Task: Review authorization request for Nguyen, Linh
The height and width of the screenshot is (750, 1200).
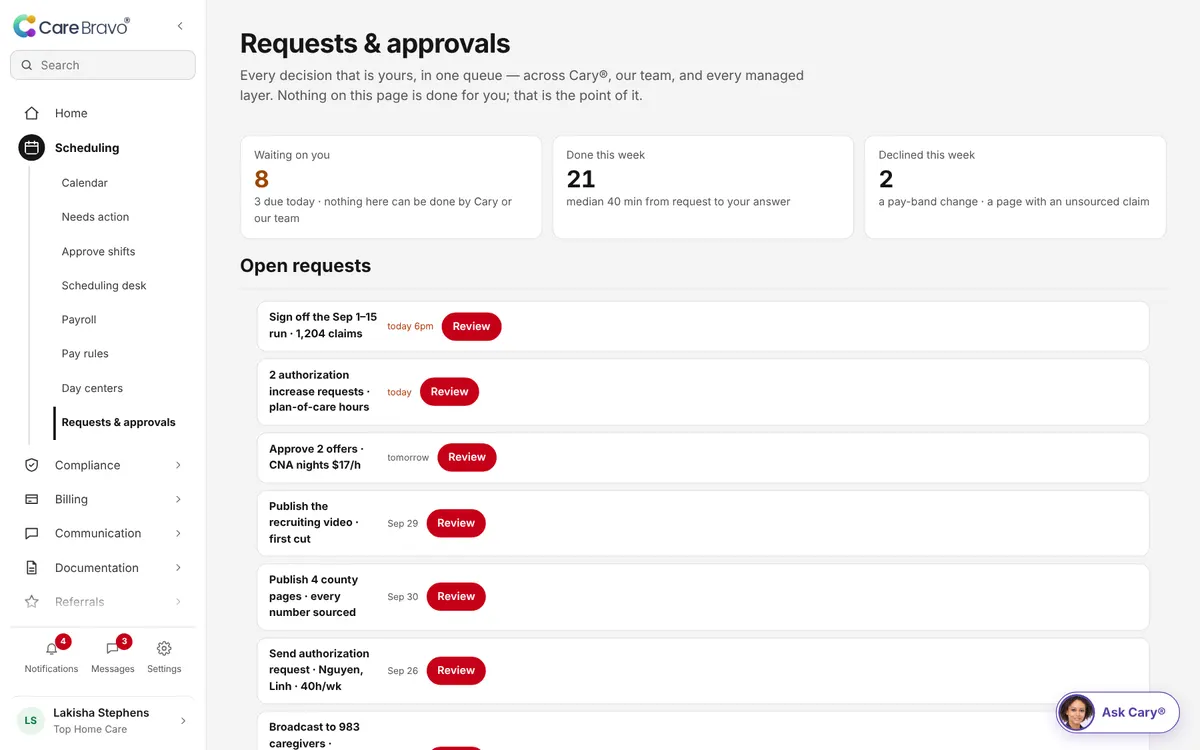Action: coord(456,670)
